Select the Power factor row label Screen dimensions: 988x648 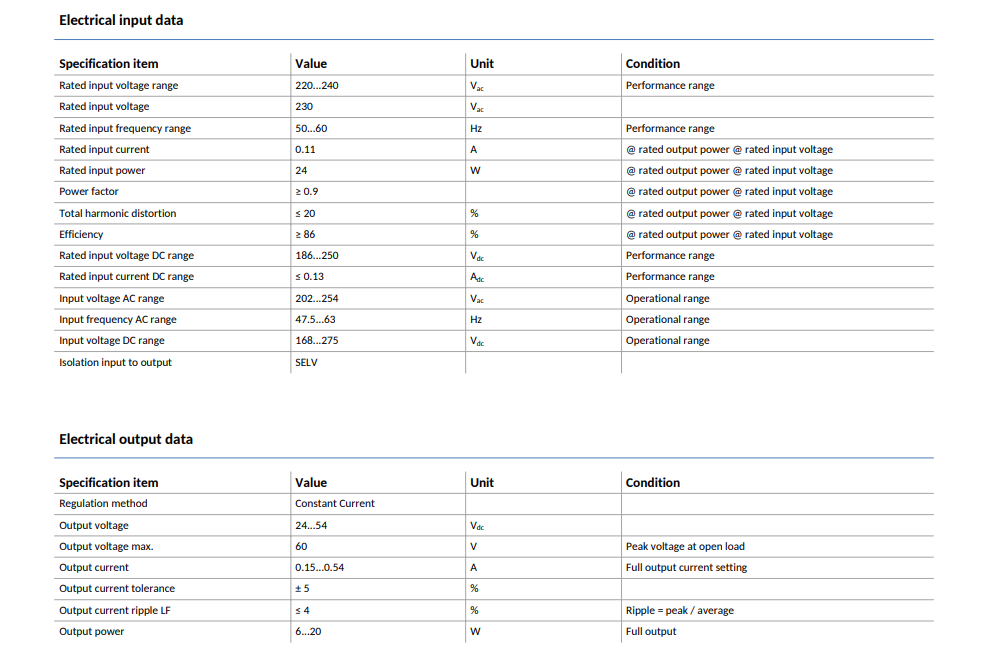click(89, 191)
